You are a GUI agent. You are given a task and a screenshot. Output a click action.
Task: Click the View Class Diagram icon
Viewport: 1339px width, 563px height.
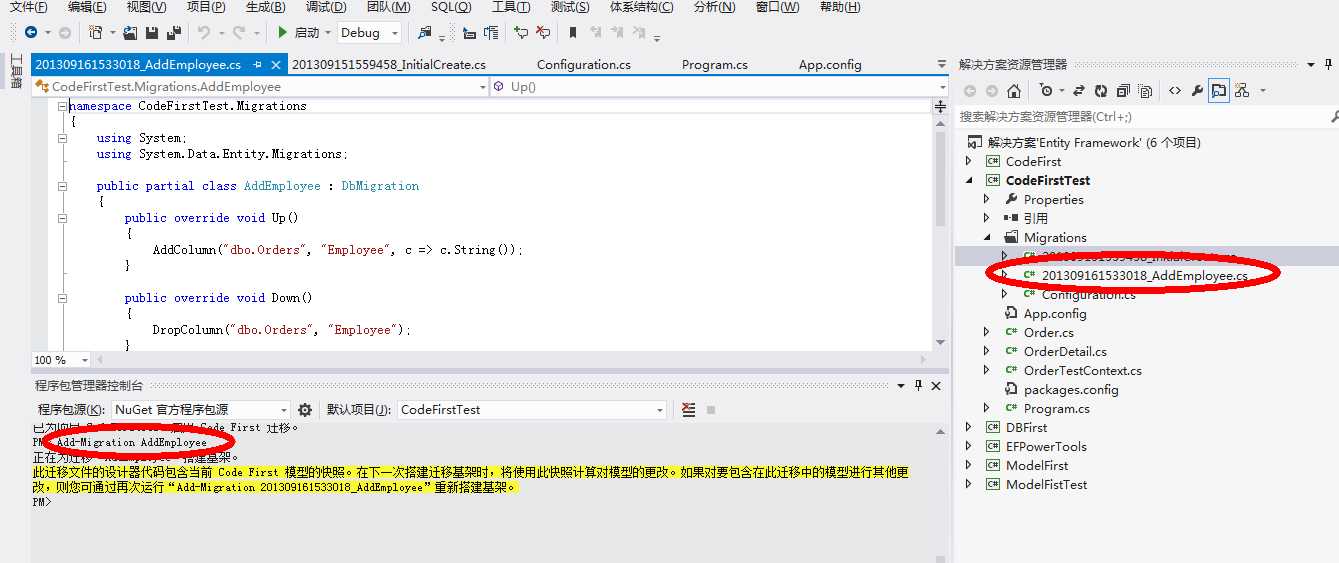[1242, 91]
